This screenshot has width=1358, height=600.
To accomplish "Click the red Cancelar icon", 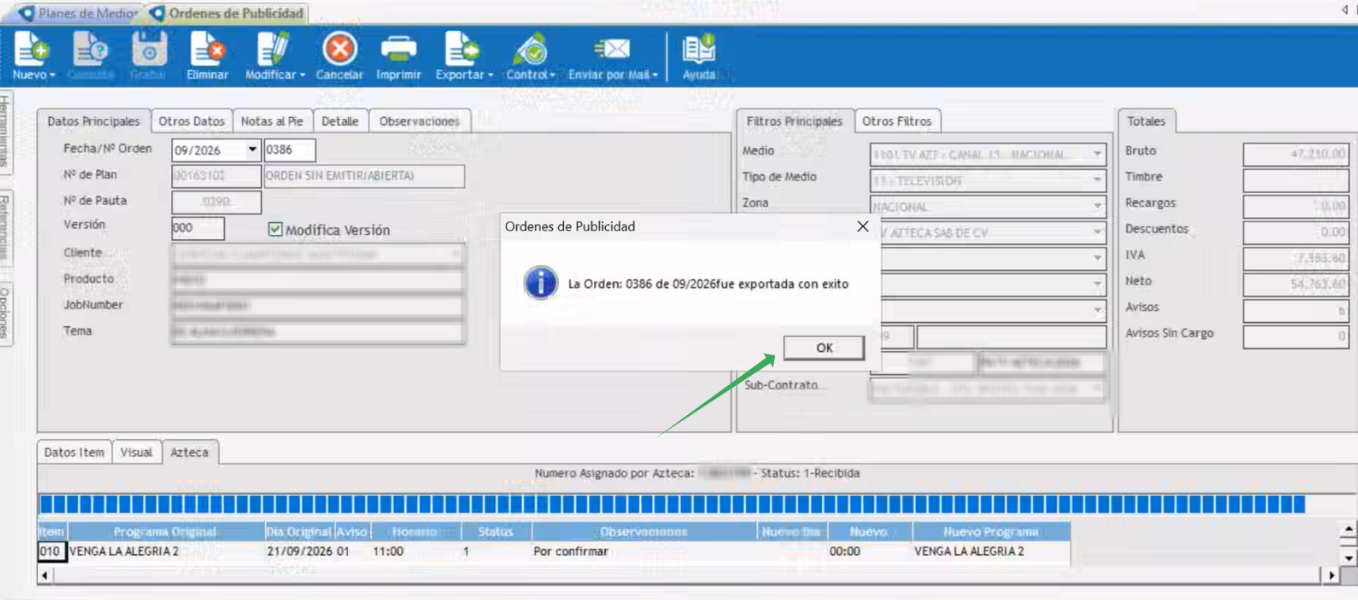I will tap(340, 49).
